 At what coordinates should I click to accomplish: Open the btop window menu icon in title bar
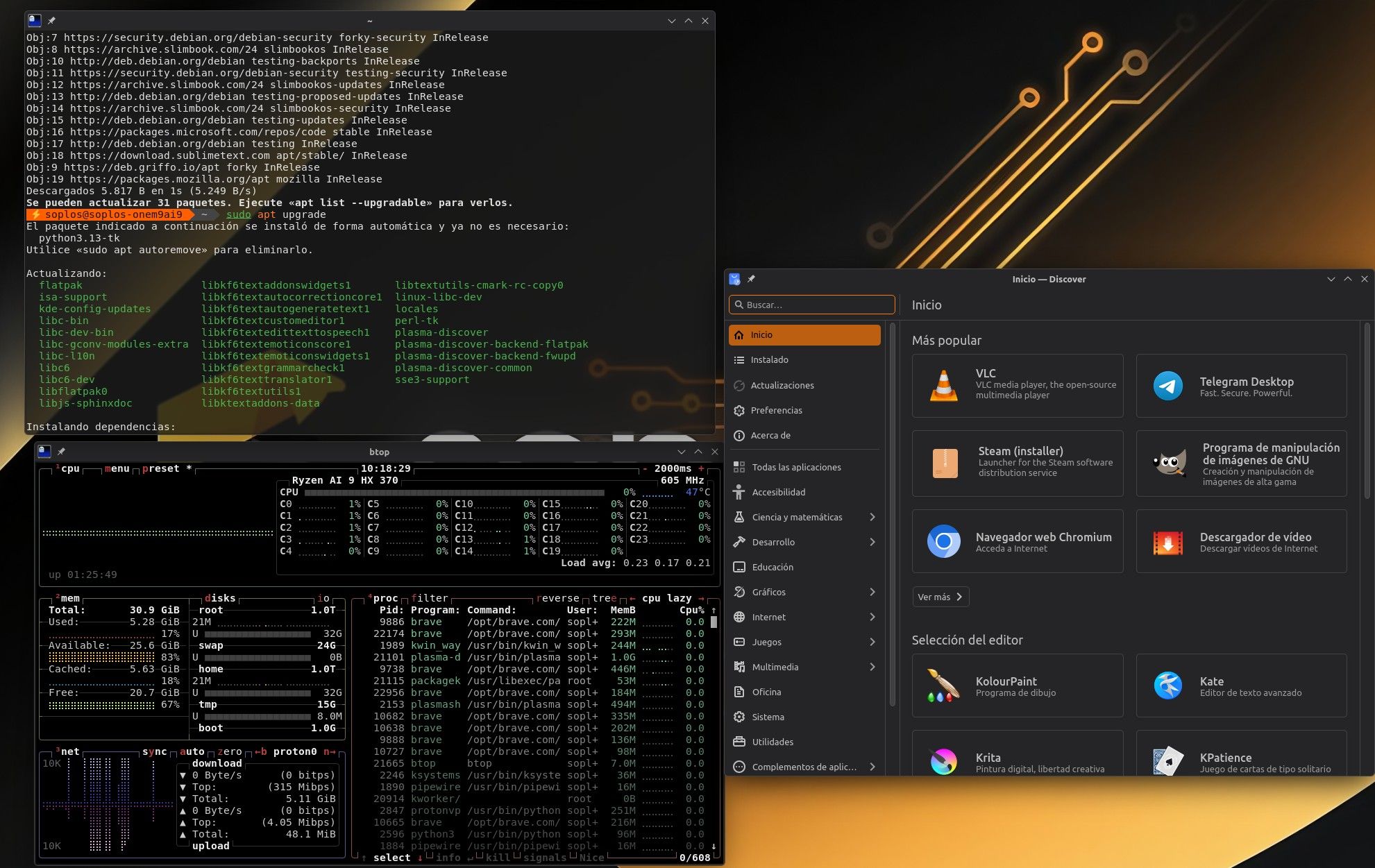44,452
